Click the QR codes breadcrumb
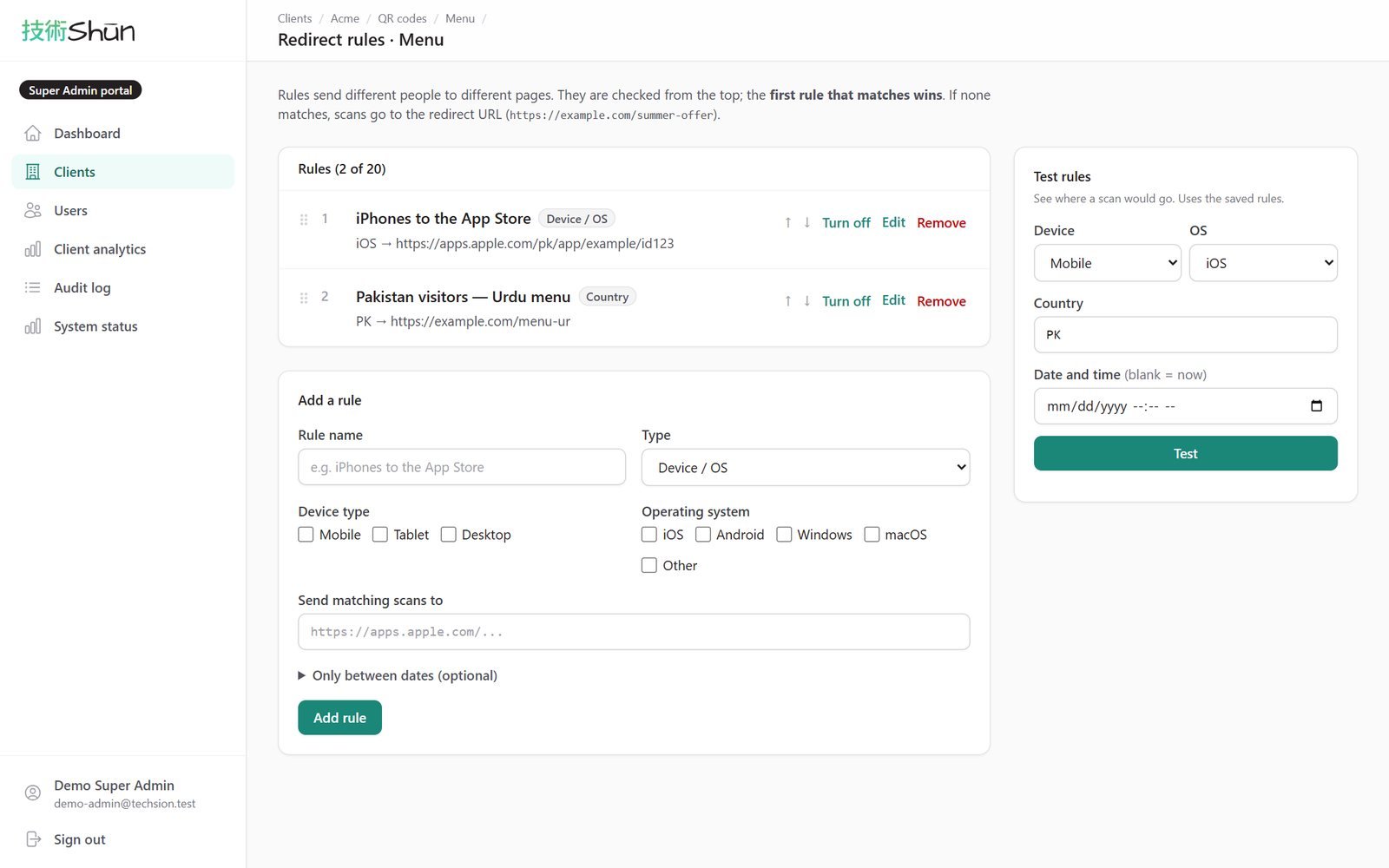The image size is (1389, 868). tap(402, 18)
